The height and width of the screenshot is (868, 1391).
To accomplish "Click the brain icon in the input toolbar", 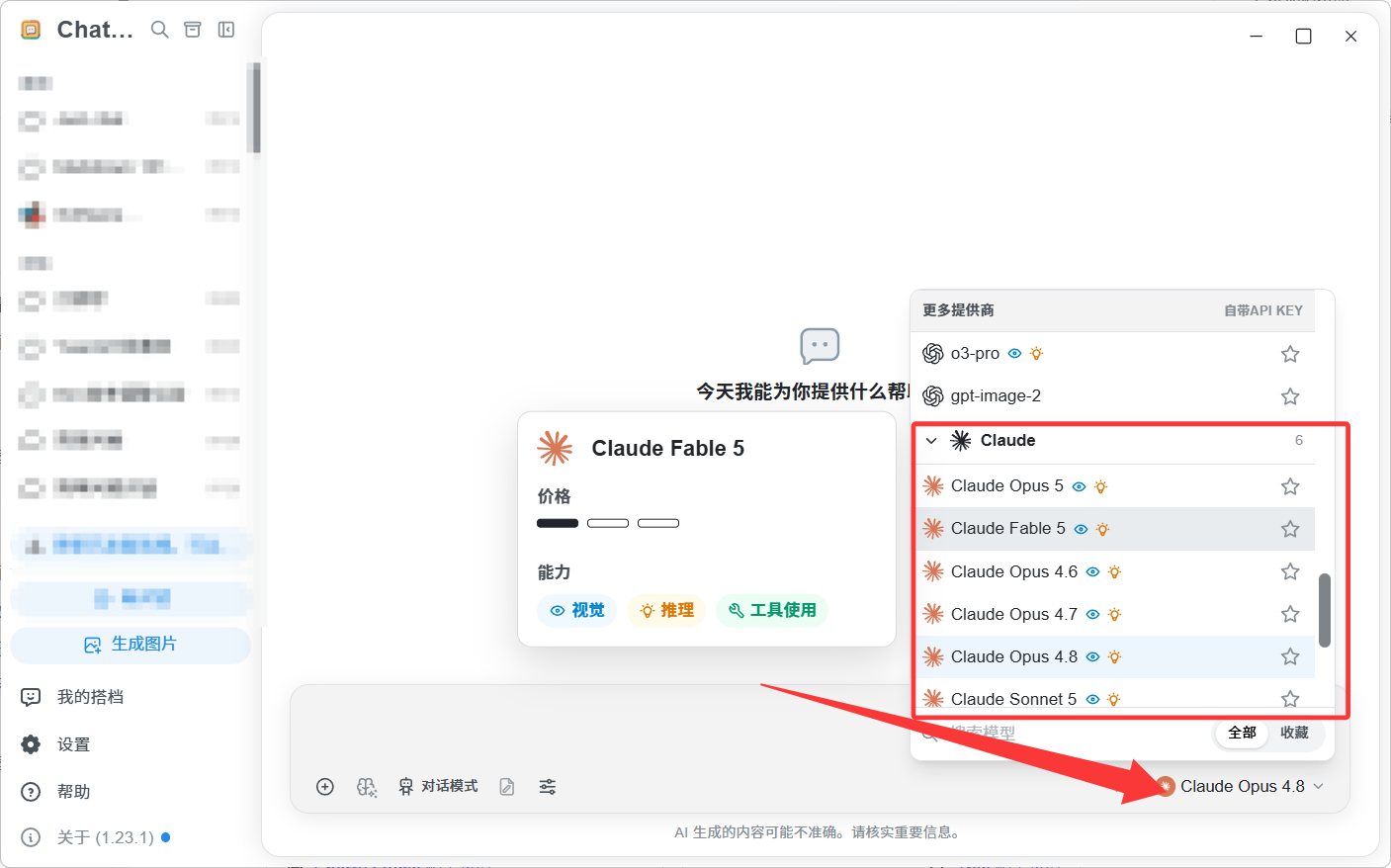I will pos(367,787).
